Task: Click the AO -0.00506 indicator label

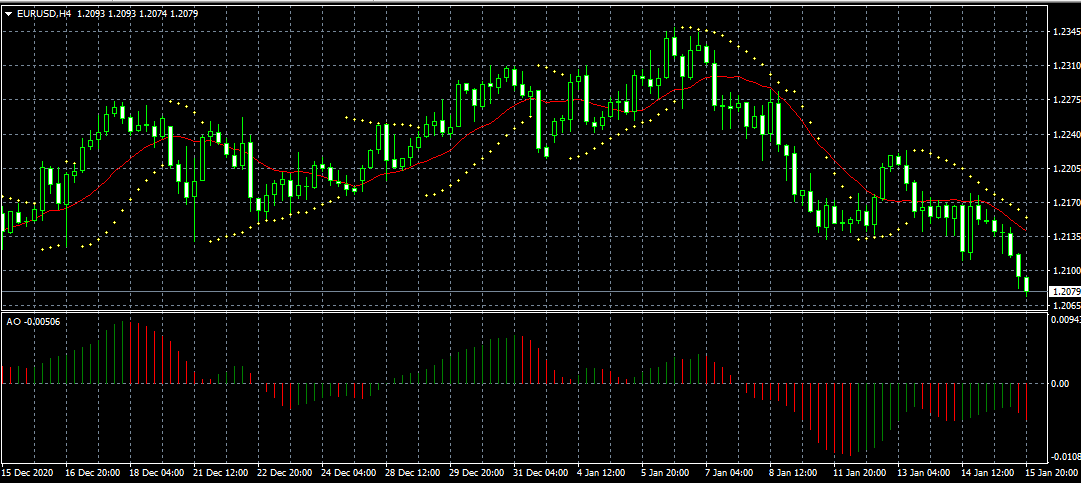Action: [32, 322]
